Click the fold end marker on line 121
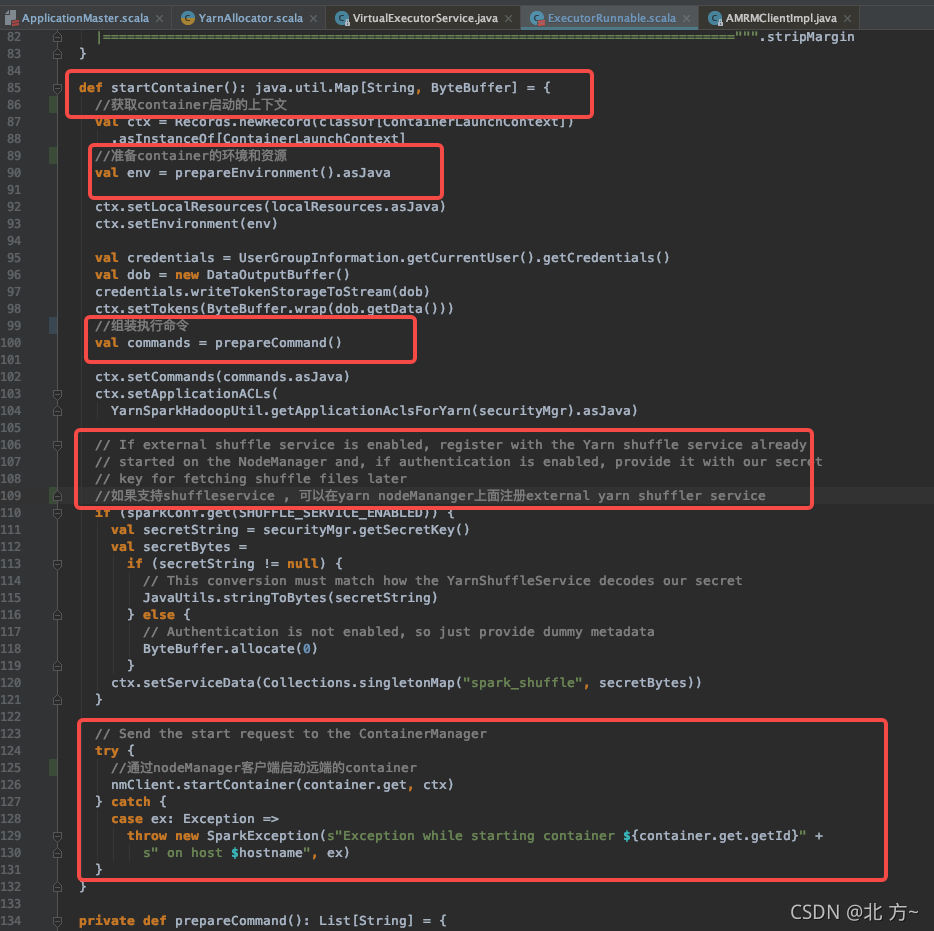This screenshot has height=931, width=934. [x=57, y=700]
